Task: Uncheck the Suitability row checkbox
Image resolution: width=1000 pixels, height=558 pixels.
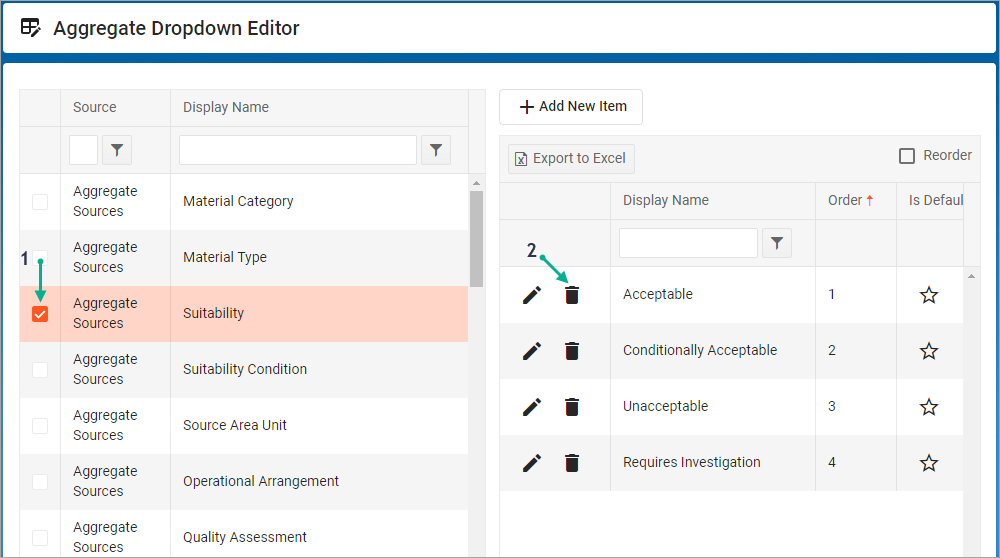Action: point(40,314)
